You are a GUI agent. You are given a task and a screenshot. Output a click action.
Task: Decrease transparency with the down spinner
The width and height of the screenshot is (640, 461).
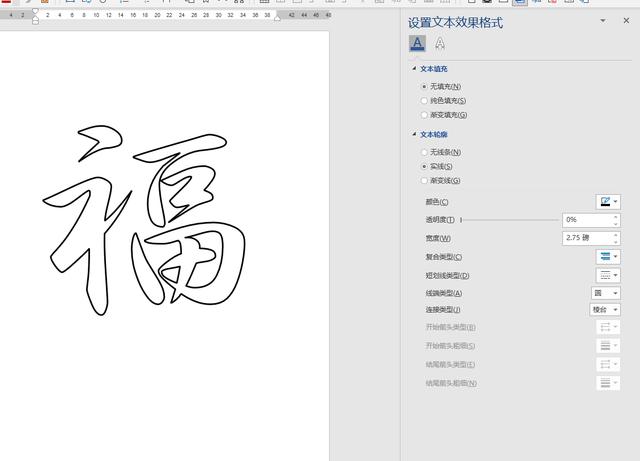click(x=616, y=223)
